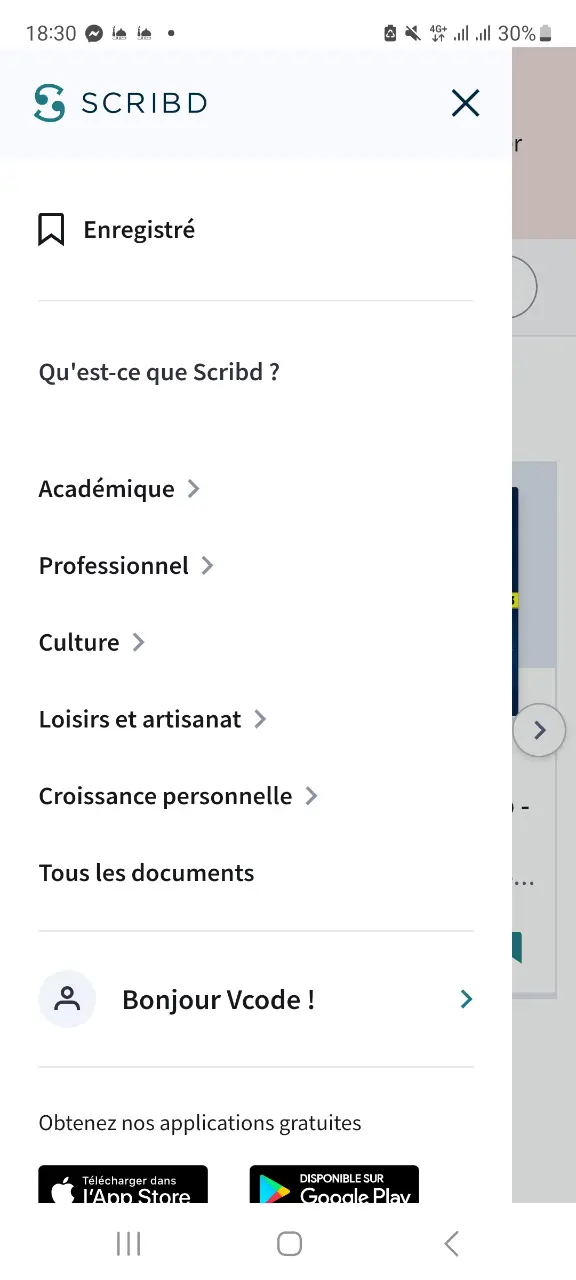Open the Enregistré saved items
576x1280 pixels.
[139, 230]
